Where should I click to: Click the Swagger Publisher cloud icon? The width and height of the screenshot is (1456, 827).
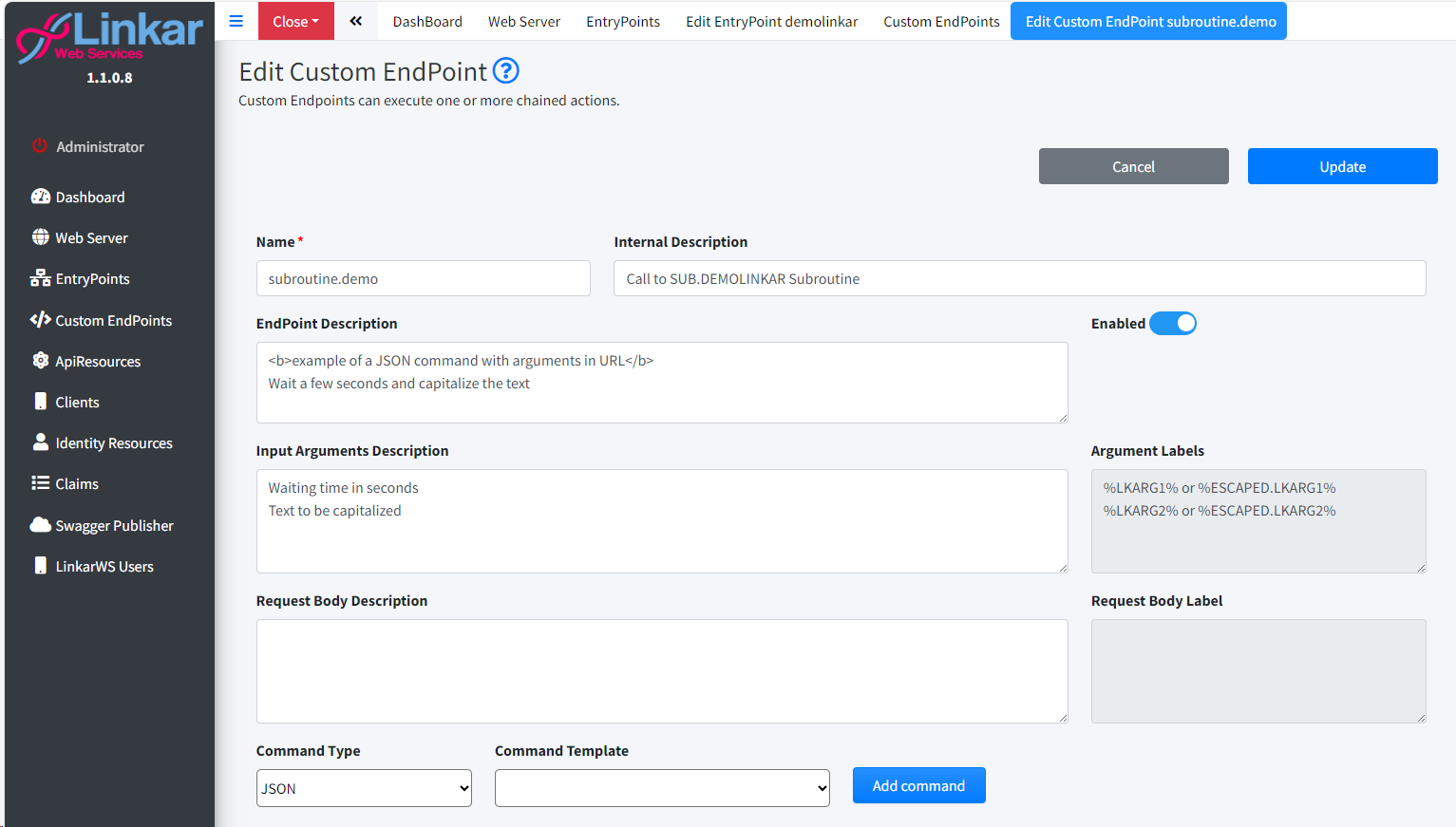[x=41, y=525]
